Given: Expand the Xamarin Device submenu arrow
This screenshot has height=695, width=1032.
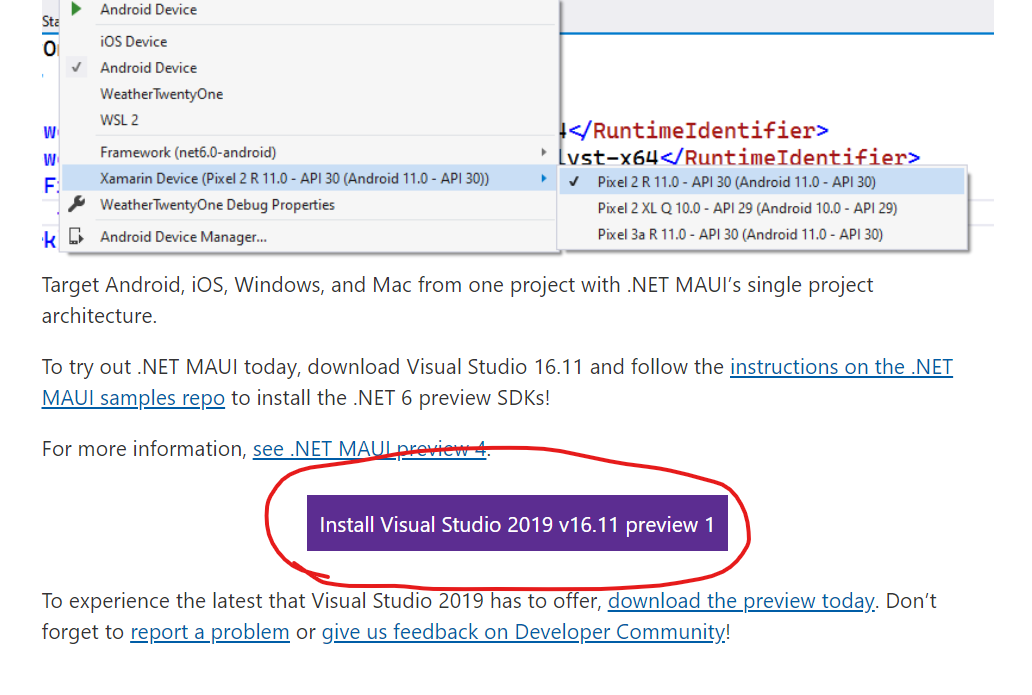Looking at the screenshot, I should (544, 178).
